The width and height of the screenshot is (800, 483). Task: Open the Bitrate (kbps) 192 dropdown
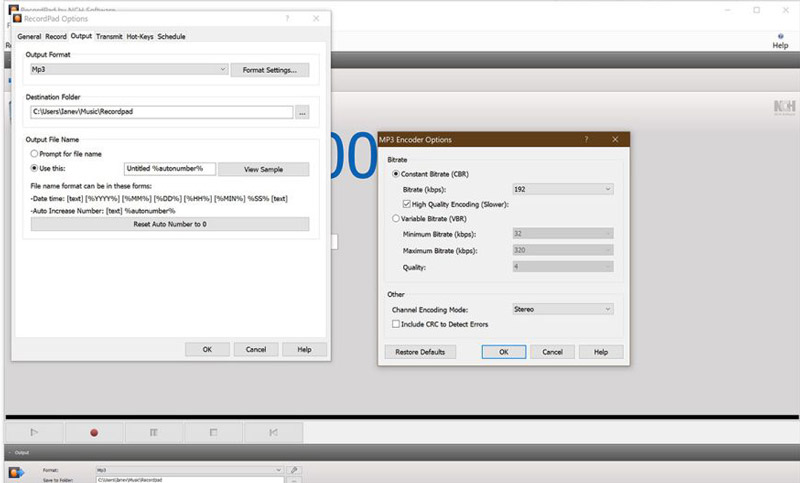click(563, 189)
